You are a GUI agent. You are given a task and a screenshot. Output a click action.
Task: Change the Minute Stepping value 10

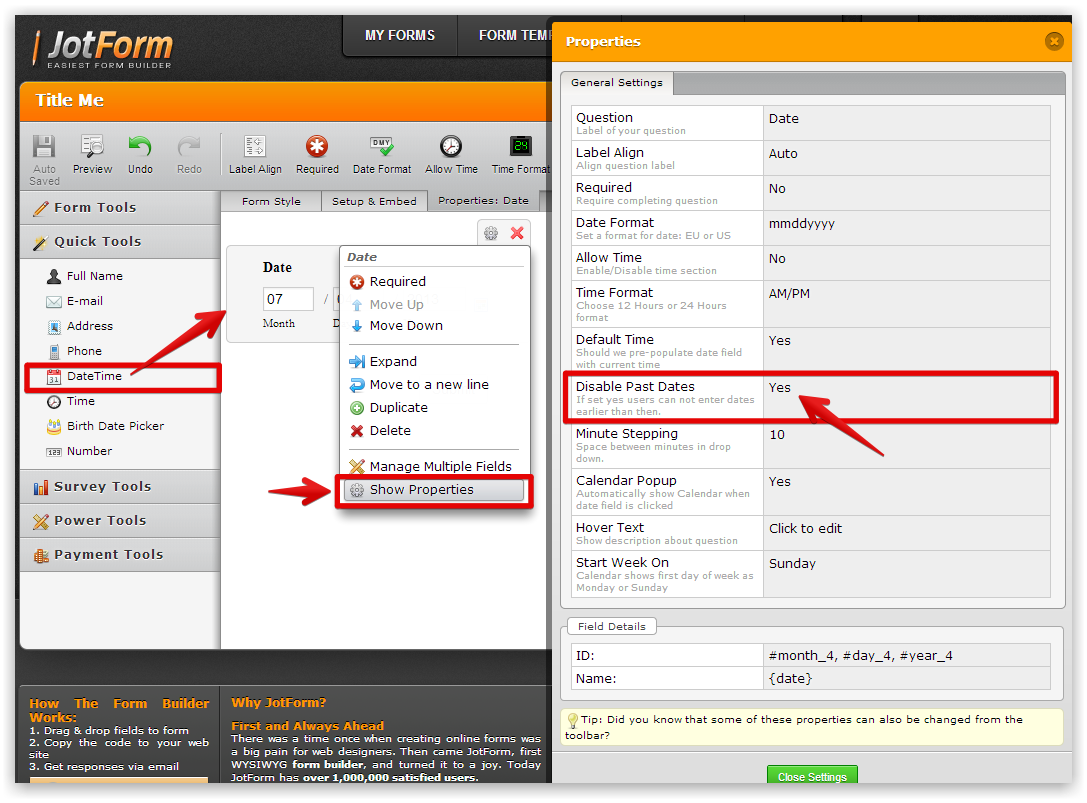coord(906,444)
